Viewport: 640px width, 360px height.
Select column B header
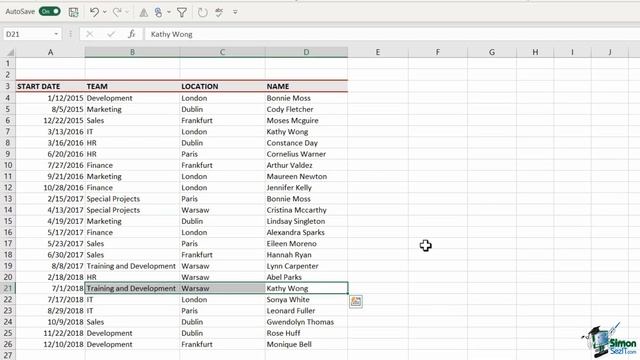tap(132, 52)
